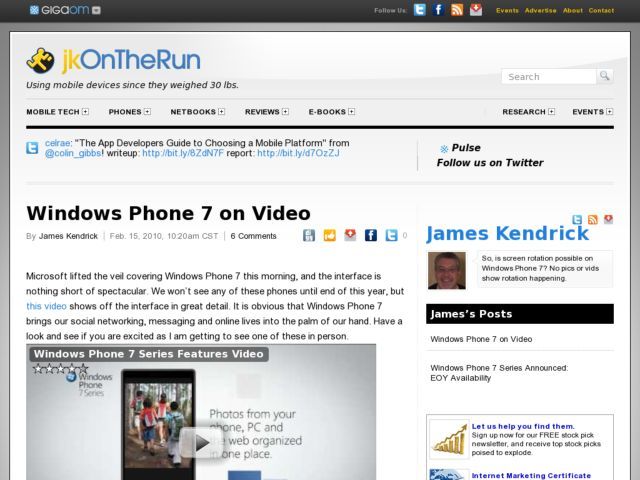Open the 'Let us help you find them' ad
The height and width of the screenshot is (480, 640).
(523, 427)
